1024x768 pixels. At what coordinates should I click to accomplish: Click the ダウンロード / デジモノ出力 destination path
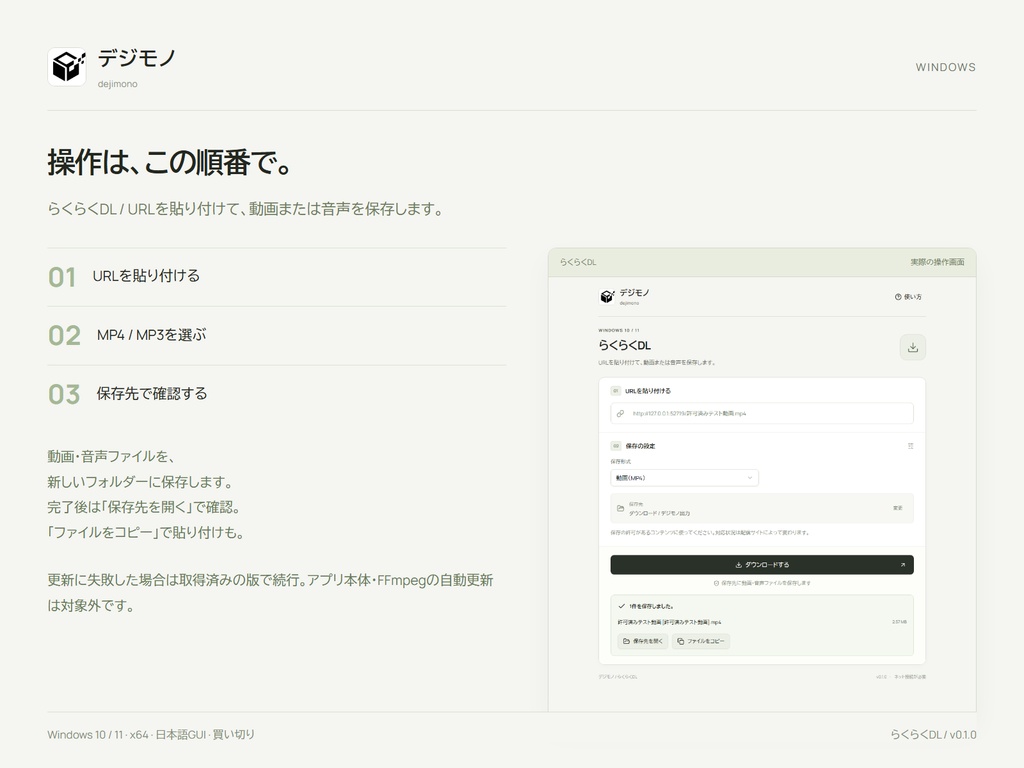pos(660,513)
